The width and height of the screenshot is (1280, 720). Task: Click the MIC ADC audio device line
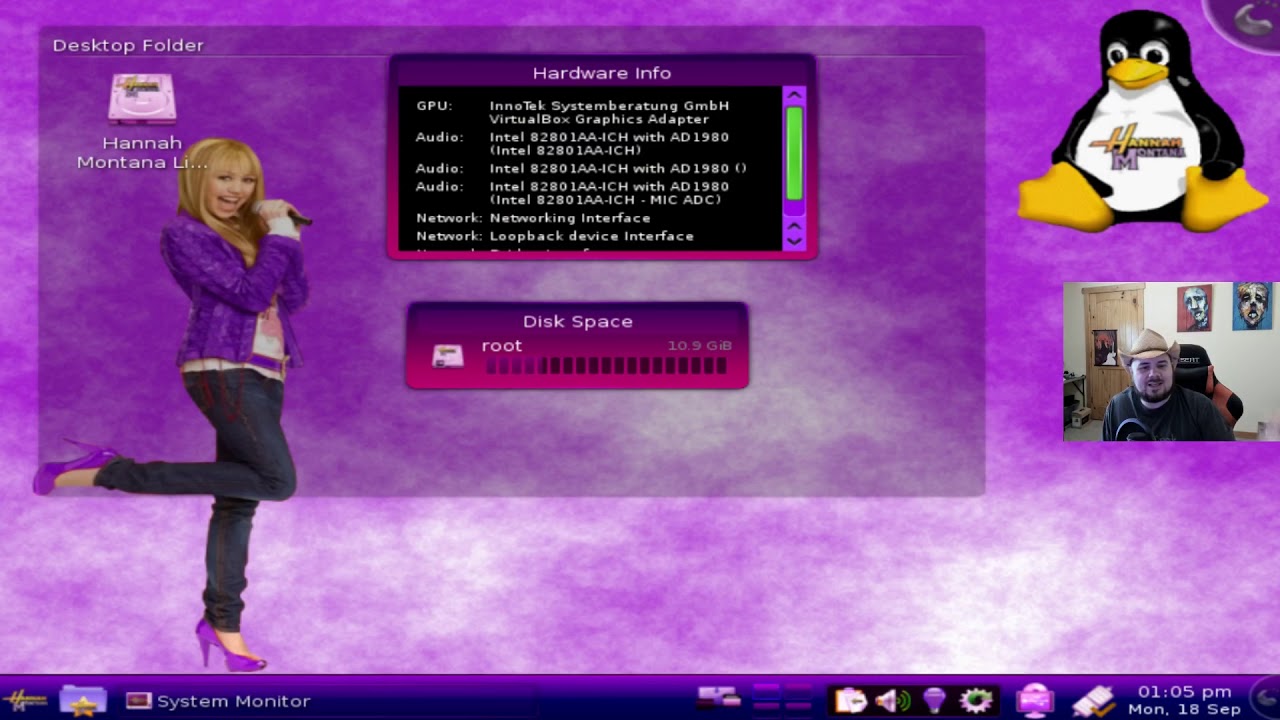[605, 200]
